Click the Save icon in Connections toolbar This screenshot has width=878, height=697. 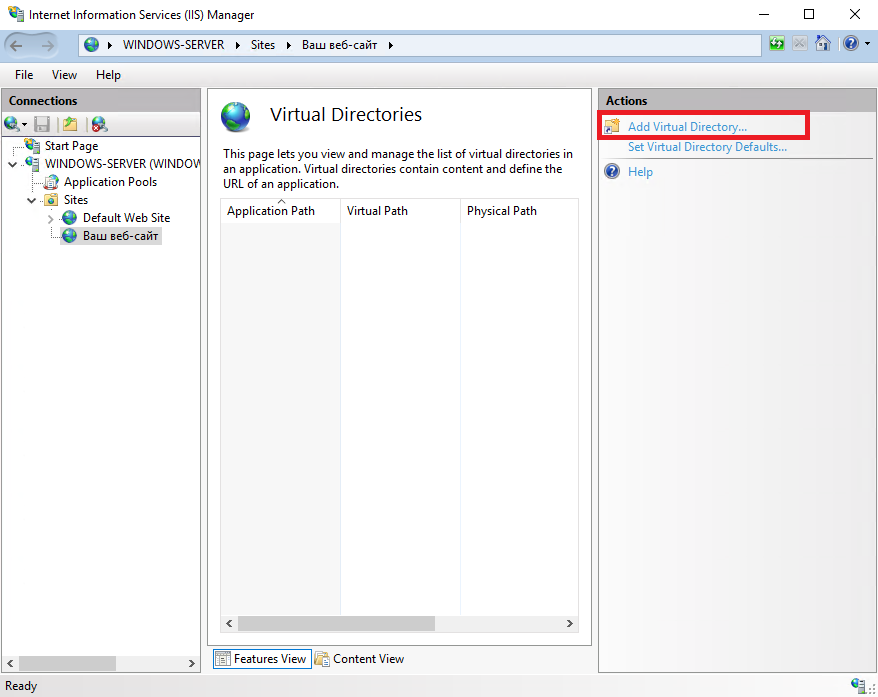(42, 124)
